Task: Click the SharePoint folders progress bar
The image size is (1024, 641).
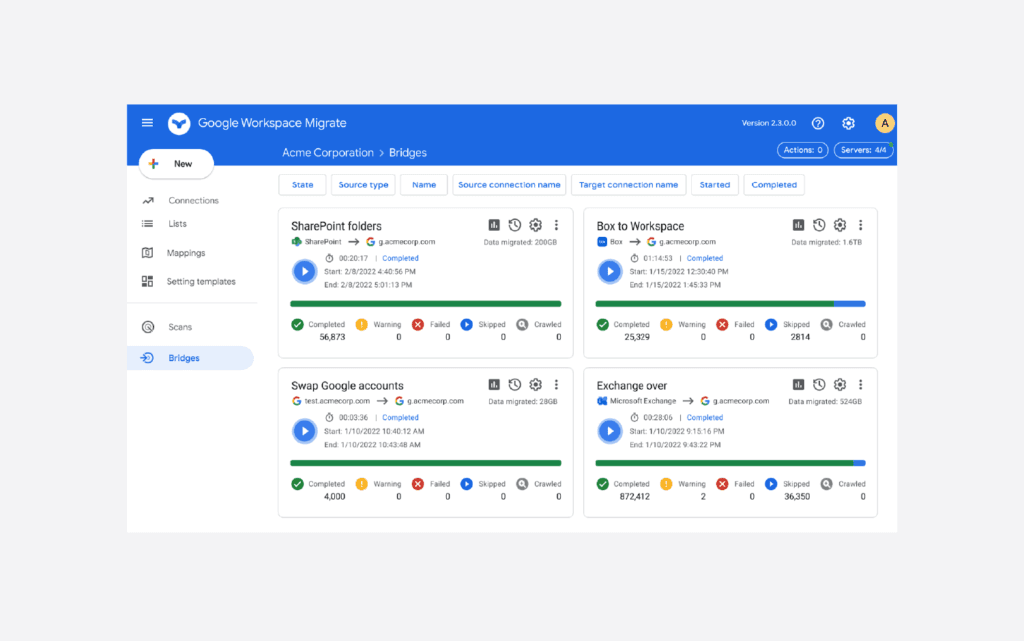Action: [x=426, y=304]
